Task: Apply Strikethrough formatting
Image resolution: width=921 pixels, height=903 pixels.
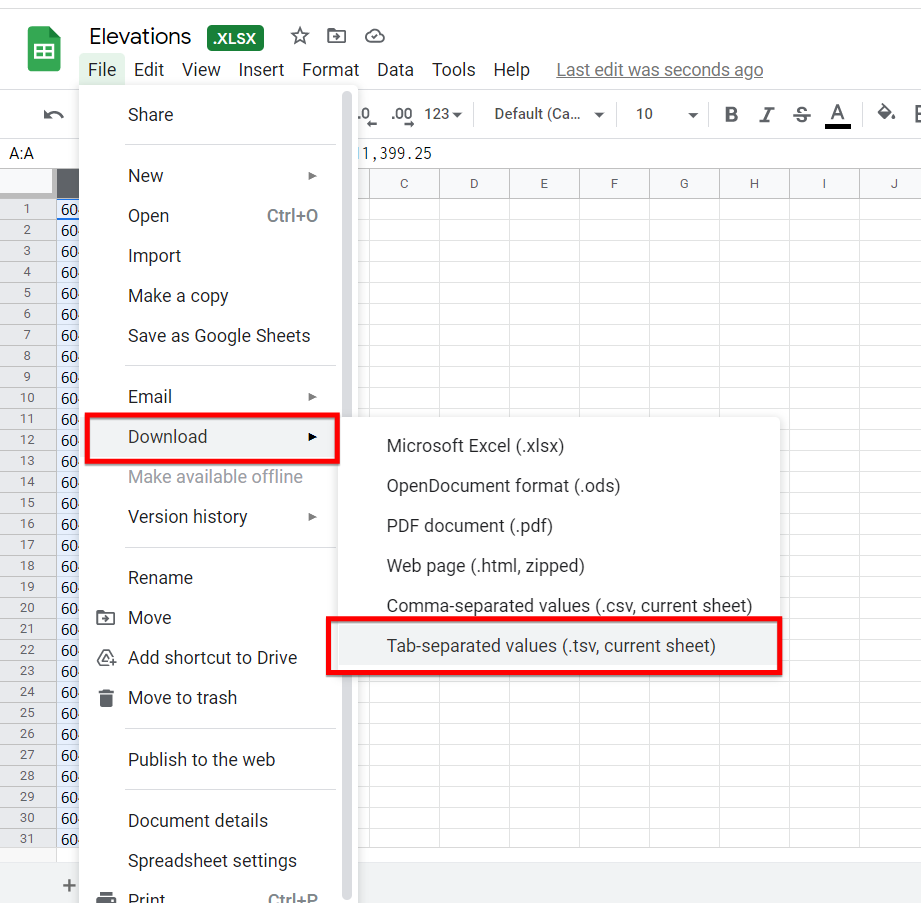Action: [802, 115]
